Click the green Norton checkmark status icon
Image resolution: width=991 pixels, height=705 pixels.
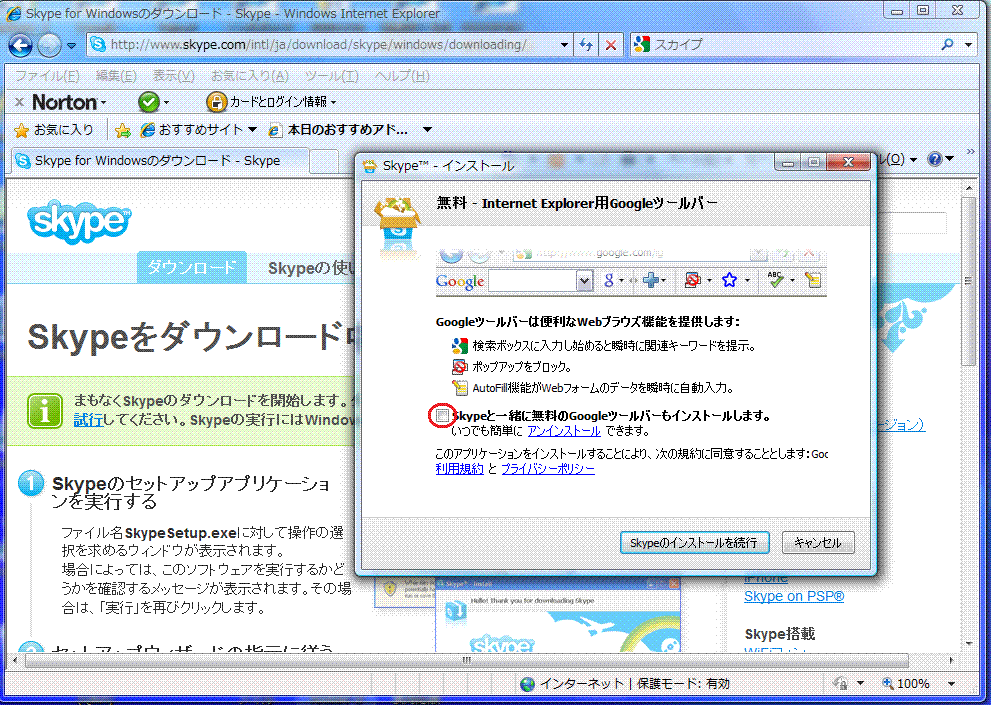click(x=149, y=102)
